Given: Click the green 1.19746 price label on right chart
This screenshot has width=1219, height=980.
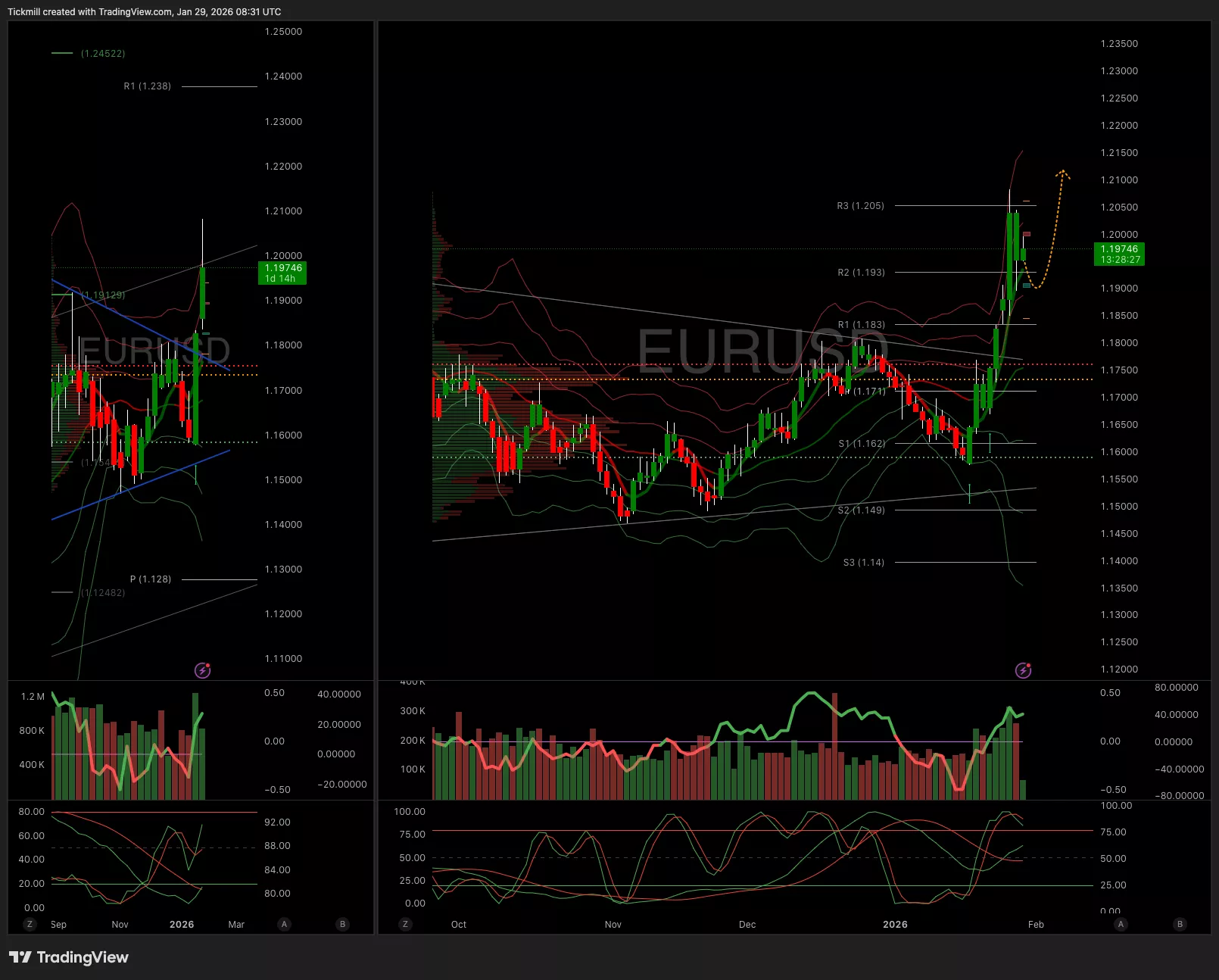Looking at the screenshot, I should click(x=1119, y=254).
